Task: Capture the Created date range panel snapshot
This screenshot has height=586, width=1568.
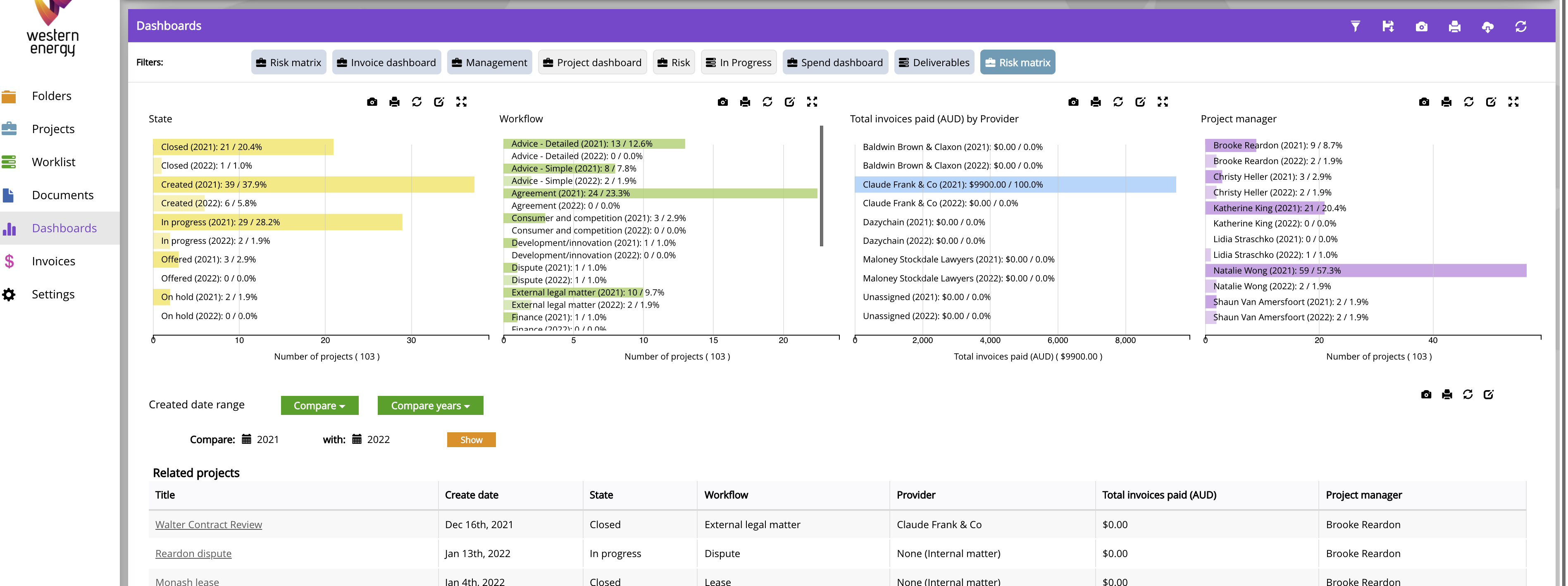Action: tap(1426, 394)
